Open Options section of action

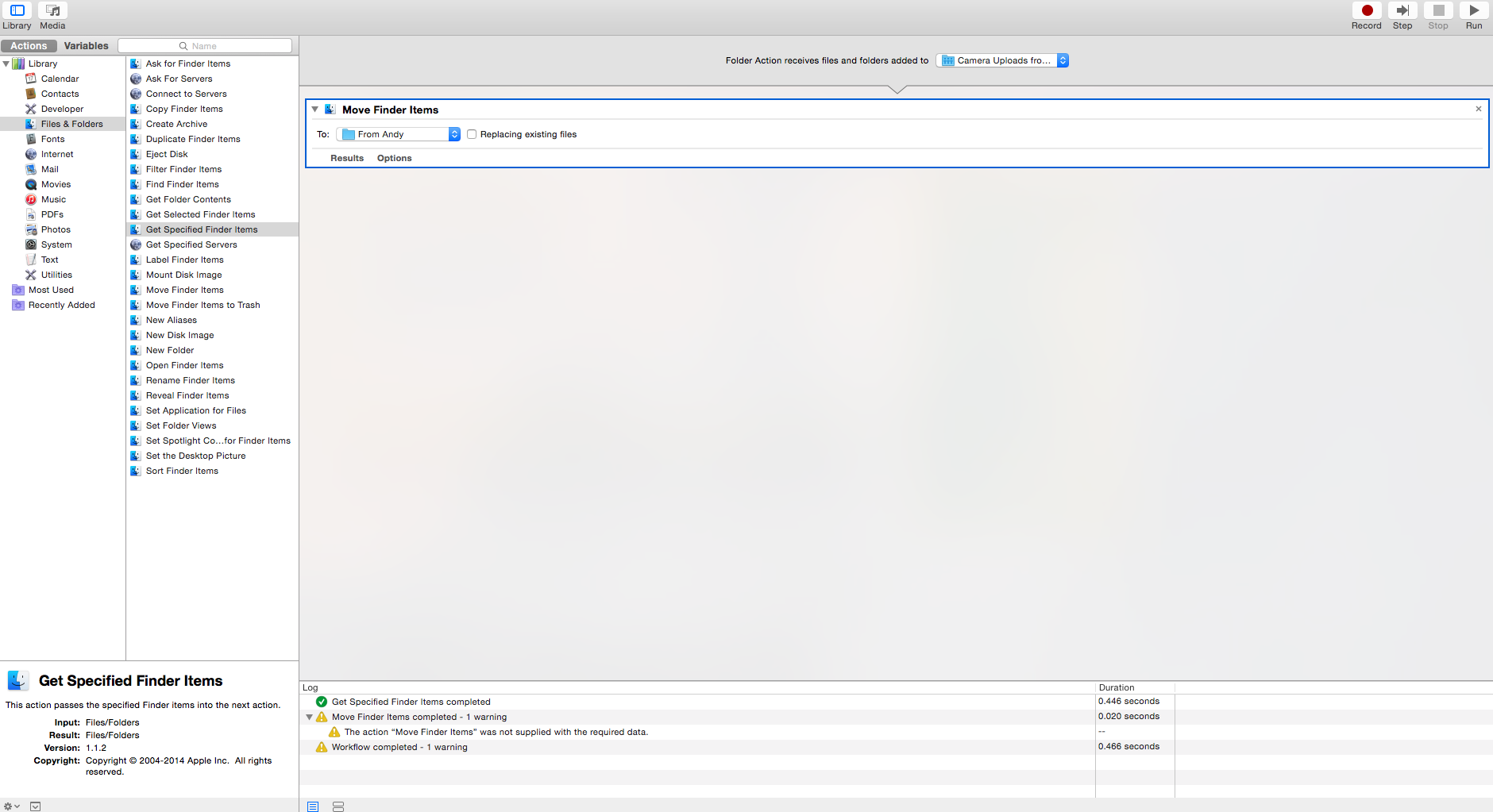point(394,158)
